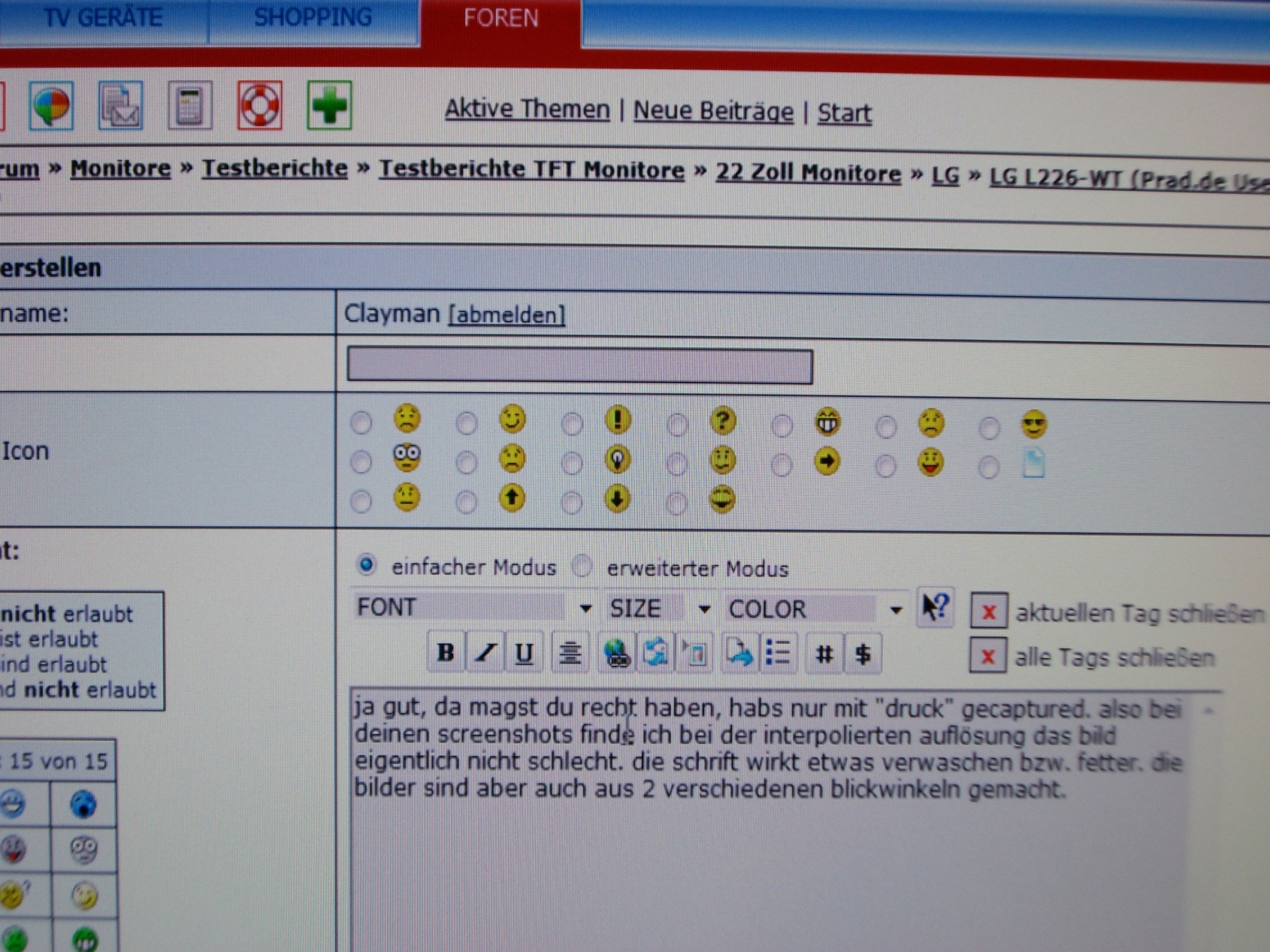
Task: Open the TV GERÄTE tab
Action: tap(102, 18)
